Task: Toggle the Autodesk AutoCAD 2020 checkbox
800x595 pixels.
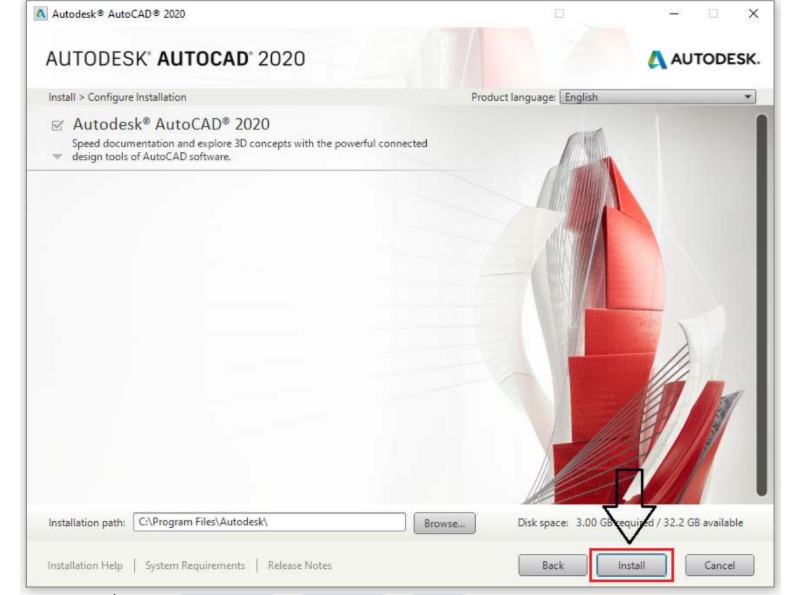Action: (57, 125)
